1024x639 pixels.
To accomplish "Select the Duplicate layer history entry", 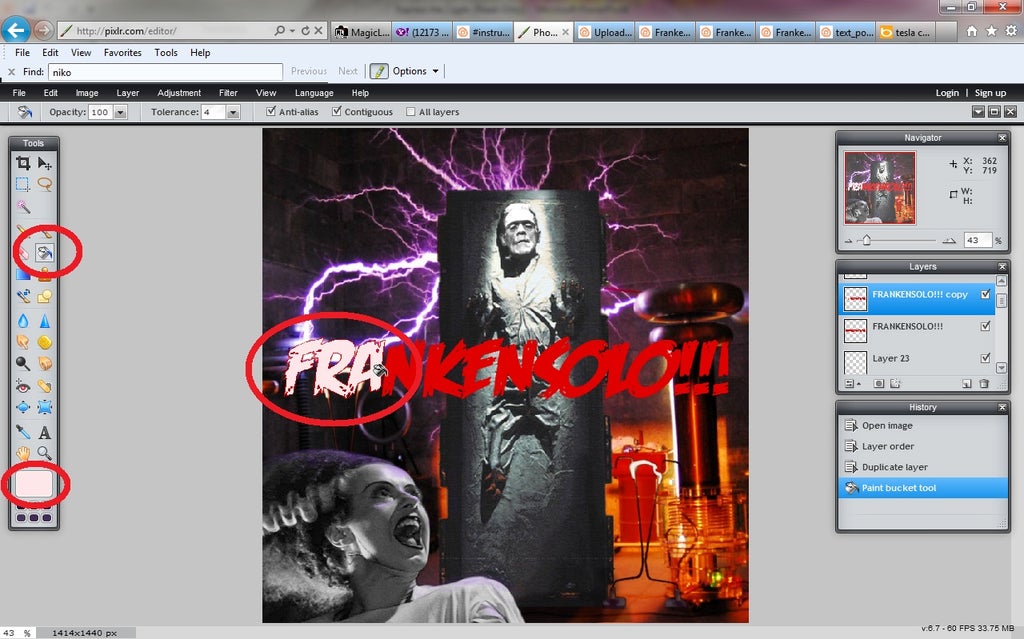I will coord(923,467).
